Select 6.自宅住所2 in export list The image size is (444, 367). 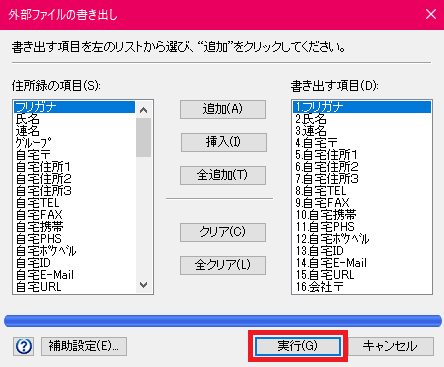[x=362, y=167]
